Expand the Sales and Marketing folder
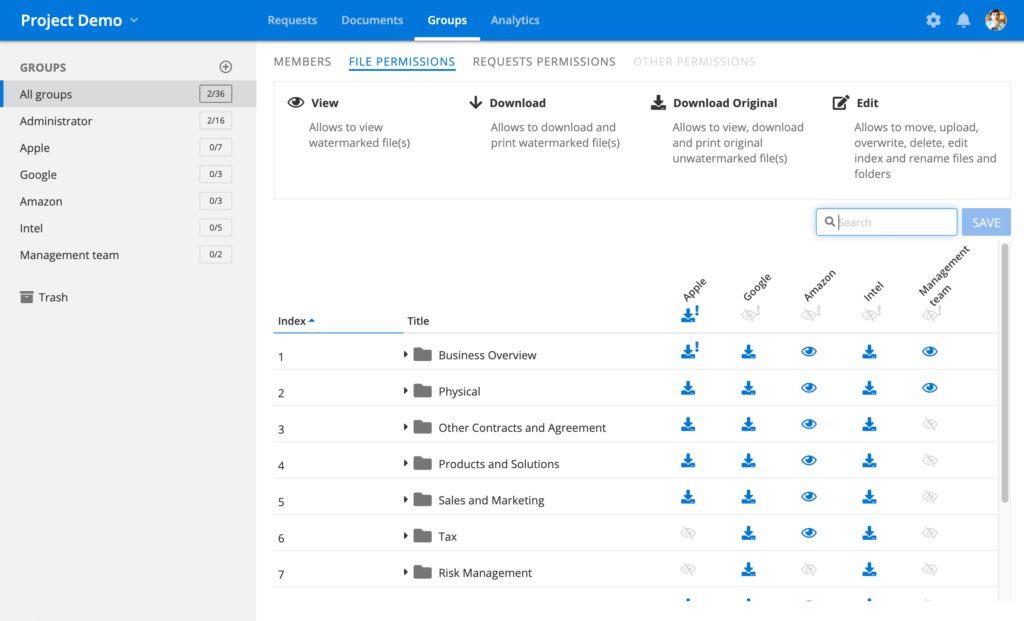 pos(406,500)
